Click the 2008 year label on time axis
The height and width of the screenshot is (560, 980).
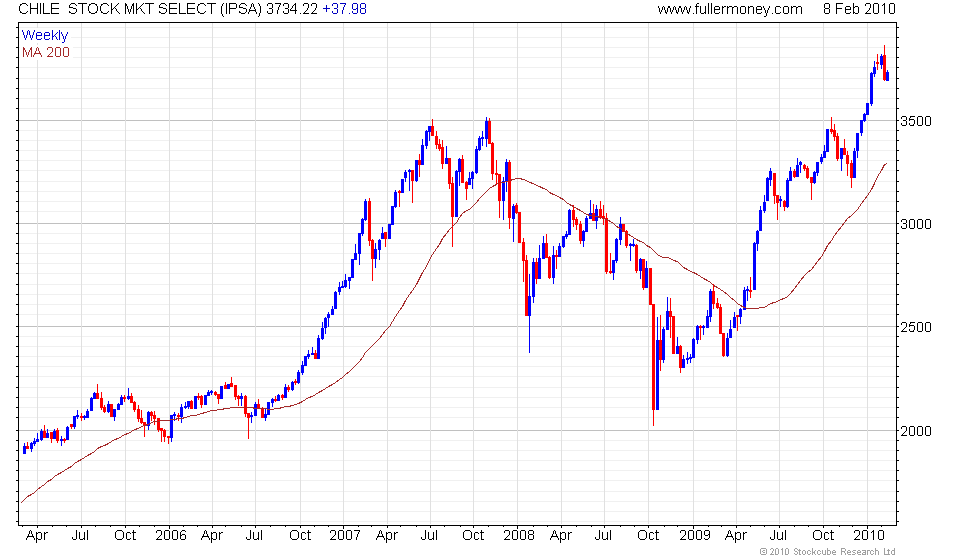pos(519,536)
